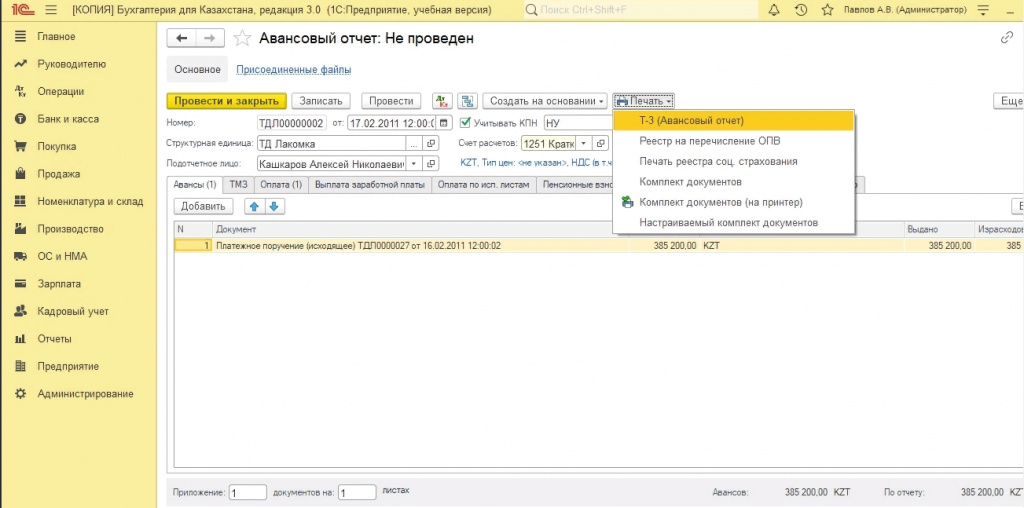
Task: Go back with the left arrow
Action: coord(182,39)
